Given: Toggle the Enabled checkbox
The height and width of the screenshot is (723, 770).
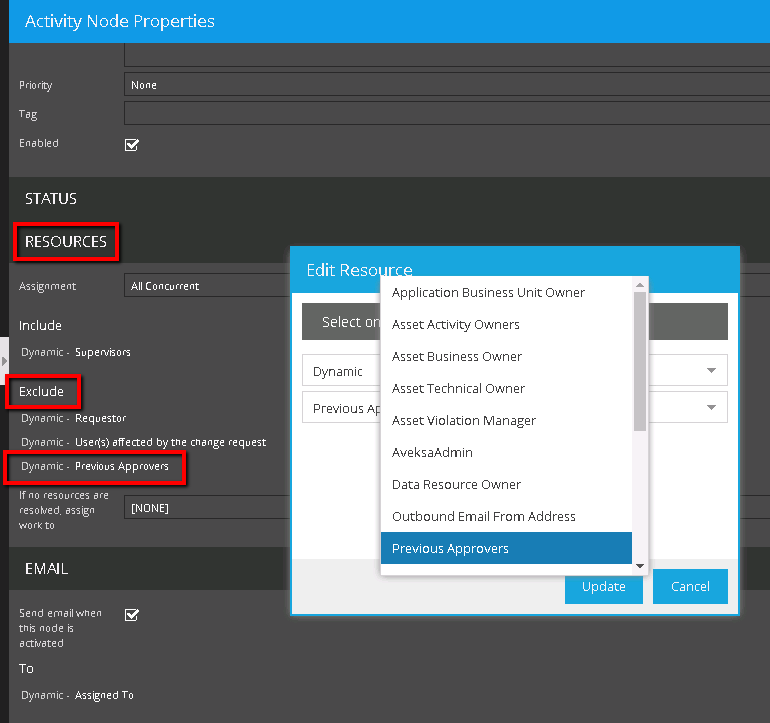Looking at the screenshot, I should (x=131, y=144).
